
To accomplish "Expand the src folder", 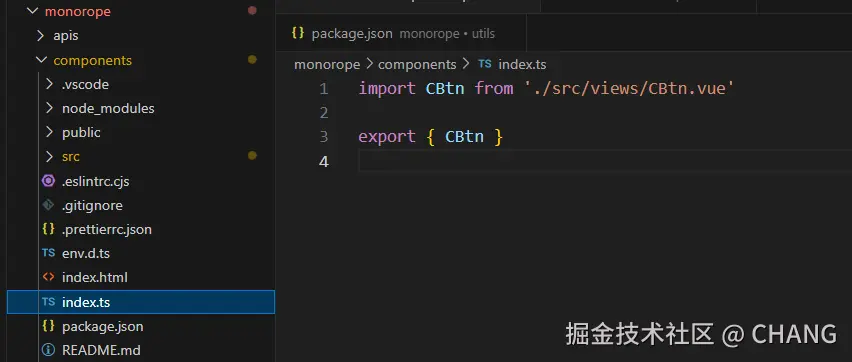I will (49, 157).
